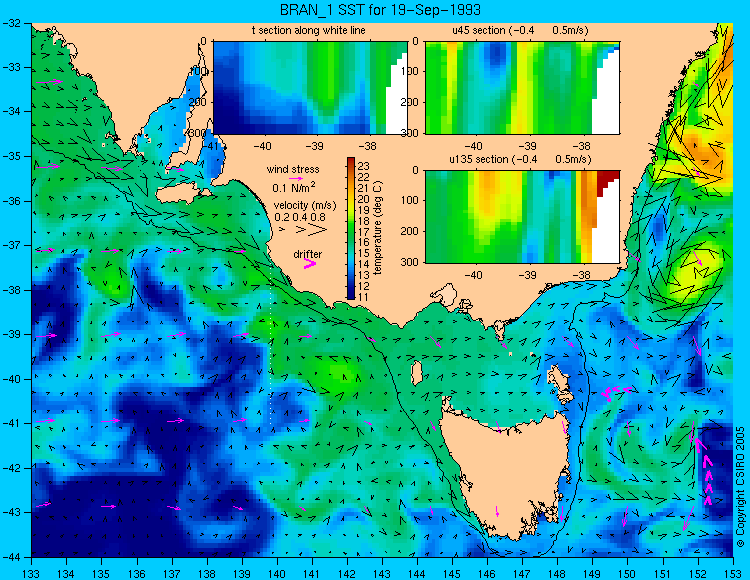This screenshot has height=580, width=750.
Task: Click the chart title BRAN_1 SST for 19-Sep-1993
Action: 380,10
